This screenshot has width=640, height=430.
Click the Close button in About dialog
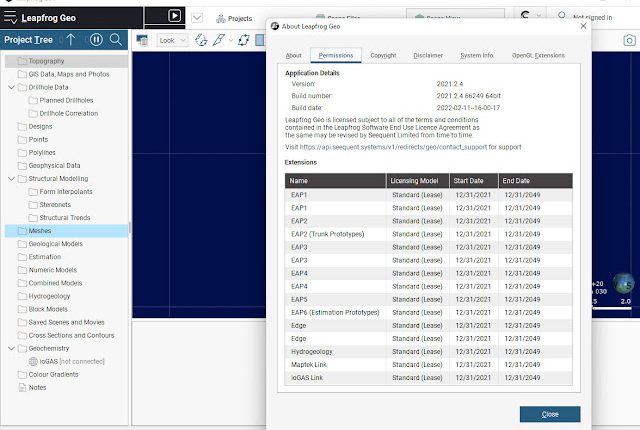[550, 414]
